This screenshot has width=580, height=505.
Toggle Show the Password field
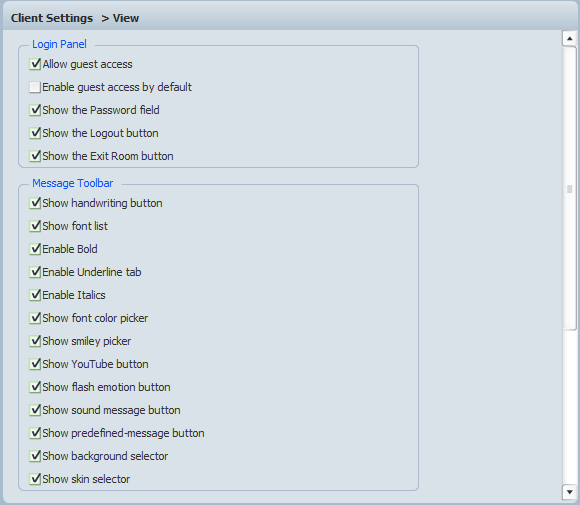point(35,110)
